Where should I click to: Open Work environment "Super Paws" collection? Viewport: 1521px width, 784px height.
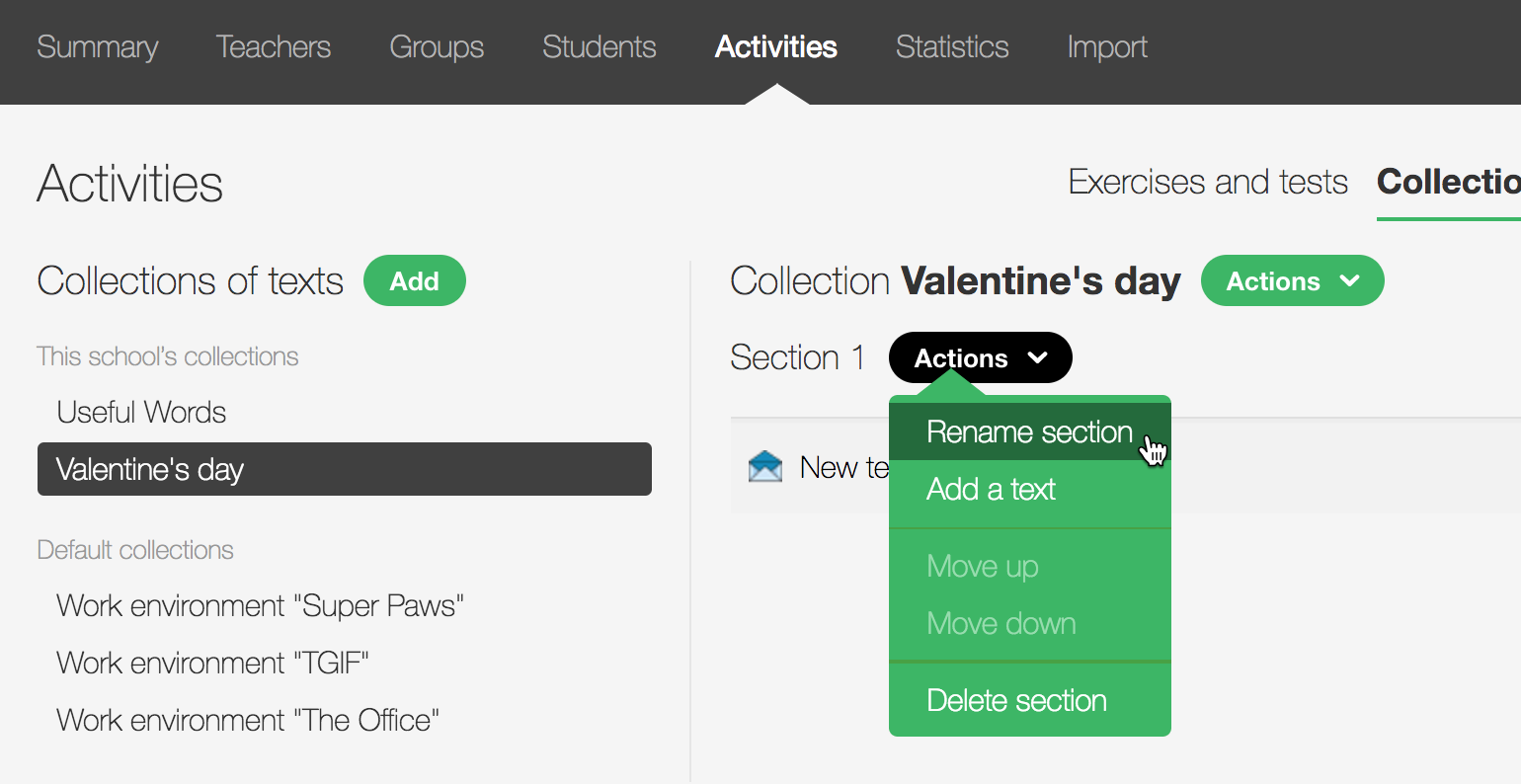[x=260, y=606]
